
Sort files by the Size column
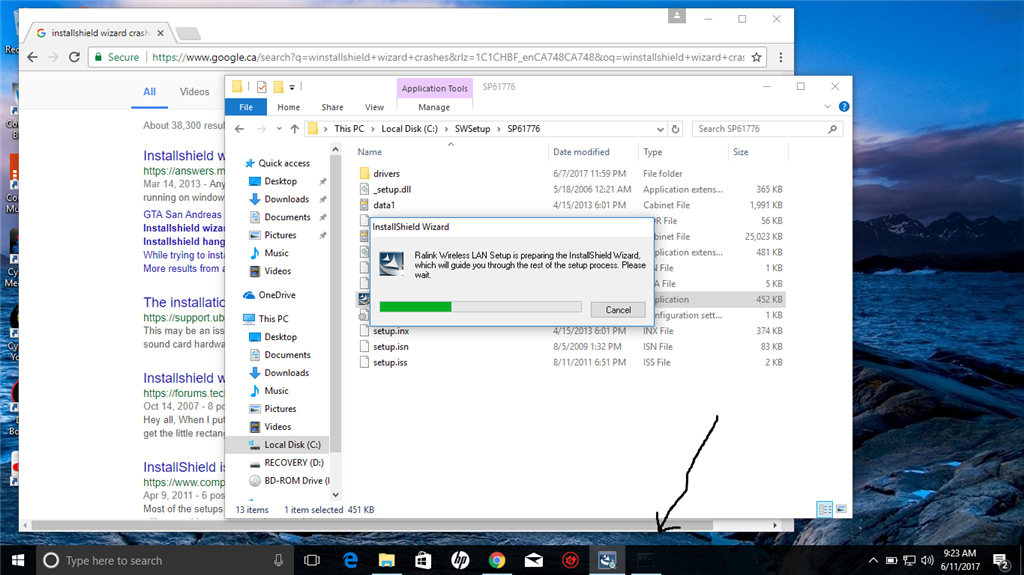click(x=741, y=152)
